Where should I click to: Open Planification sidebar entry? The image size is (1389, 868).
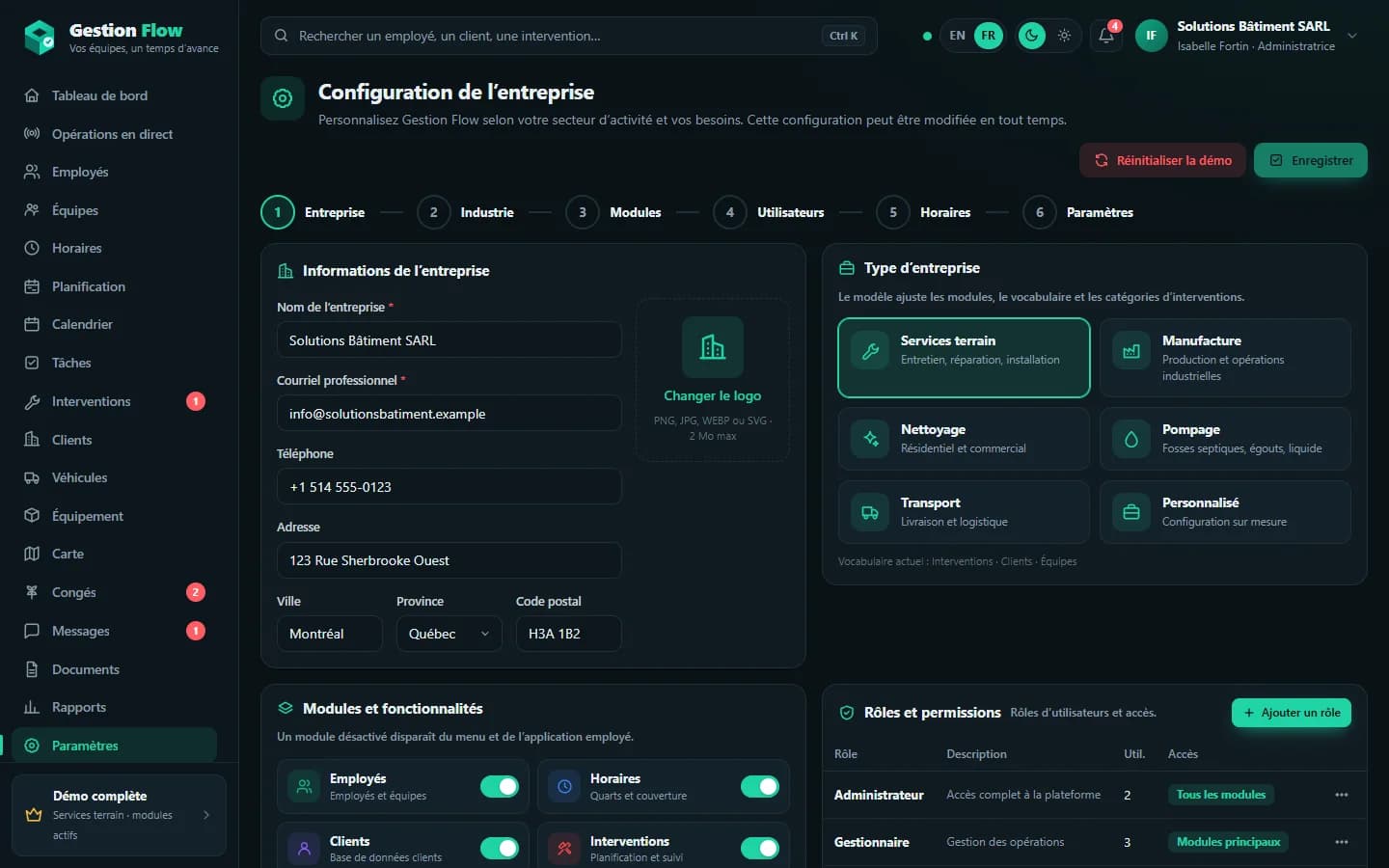click(x=114, y=286)
